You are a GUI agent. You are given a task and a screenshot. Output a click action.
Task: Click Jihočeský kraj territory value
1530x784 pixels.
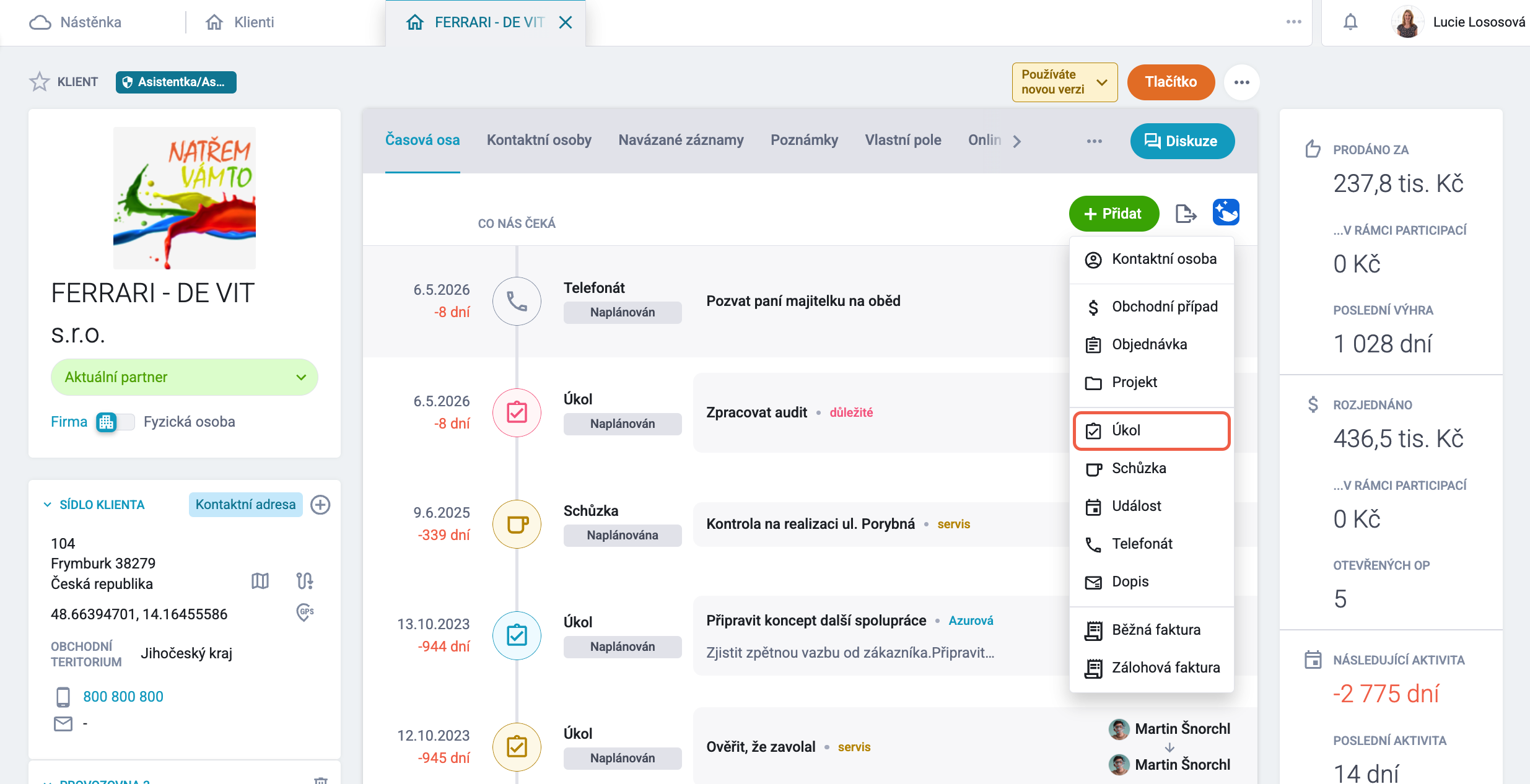[186, 653]
